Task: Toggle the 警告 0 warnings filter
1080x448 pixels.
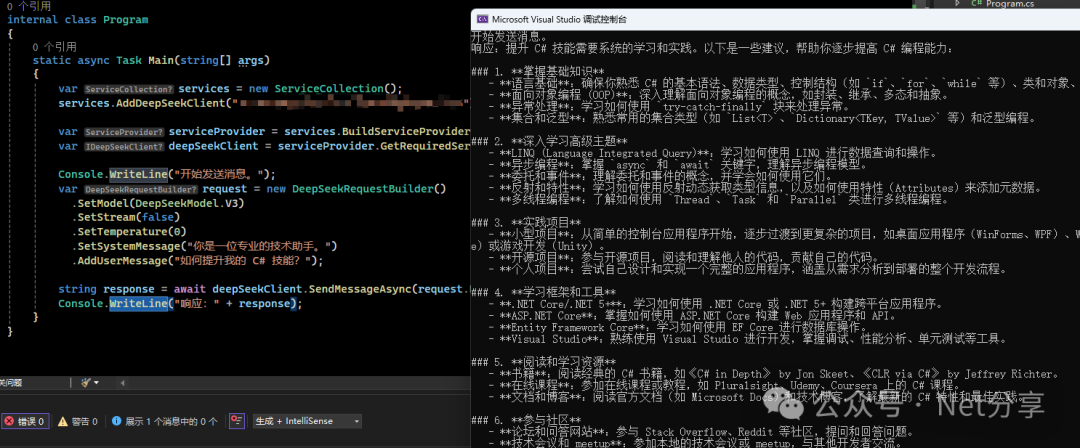Action: pyautogui.click(x=78, y=421)
